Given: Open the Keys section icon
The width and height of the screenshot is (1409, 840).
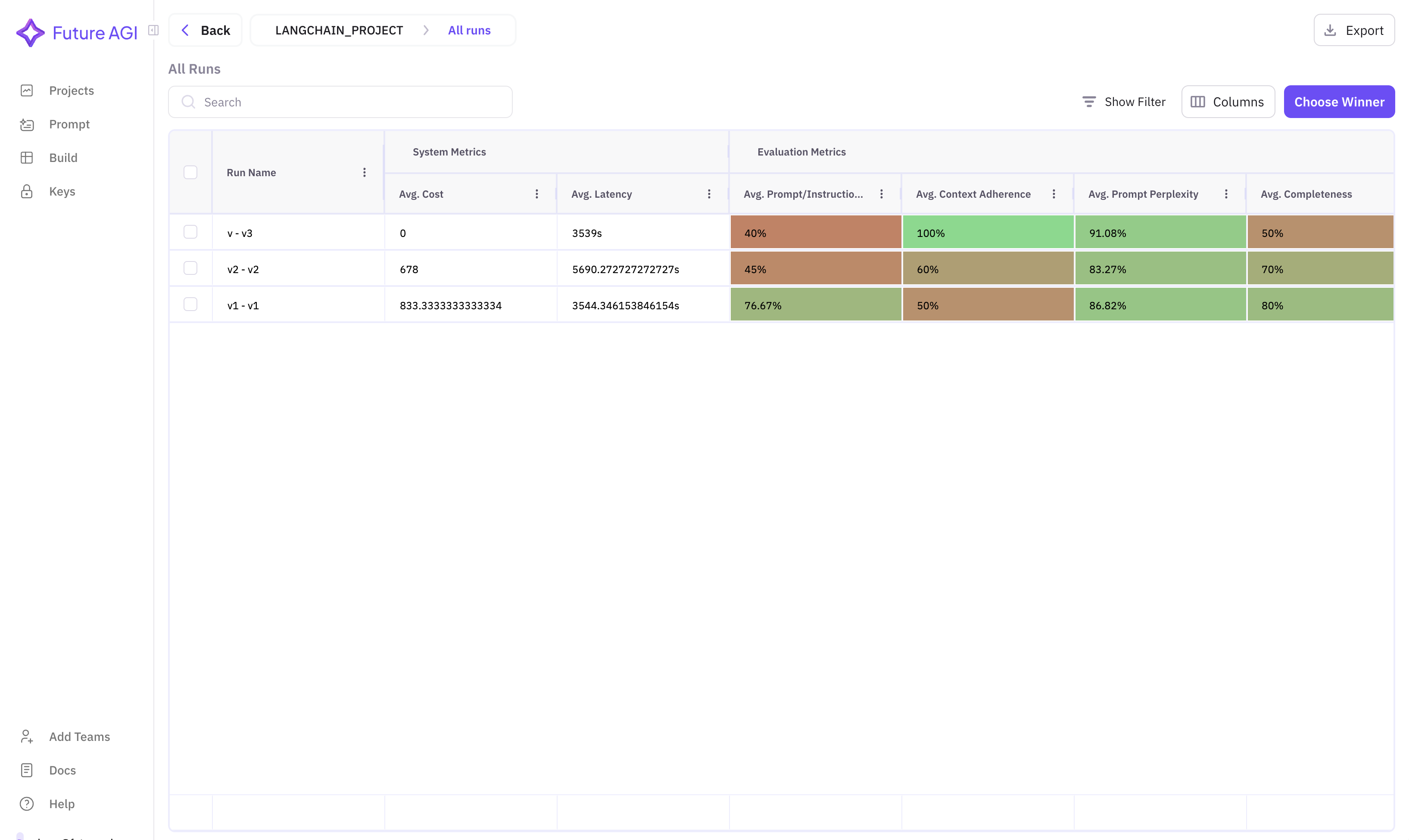Looking at the screenshot, I should (x=27, y=191).
